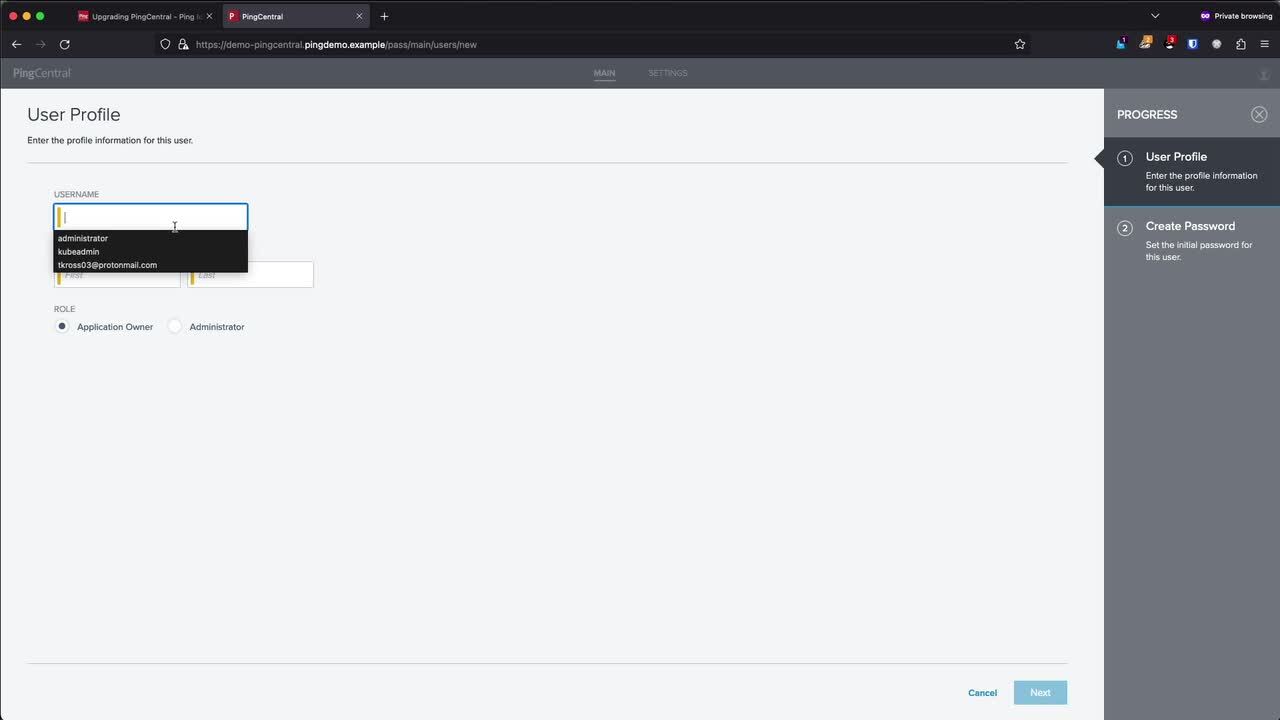Viewport: 1280px width, 720px height.
Task: Open the Firefox hamburger application menu
Action: (x=1265, y=44)
